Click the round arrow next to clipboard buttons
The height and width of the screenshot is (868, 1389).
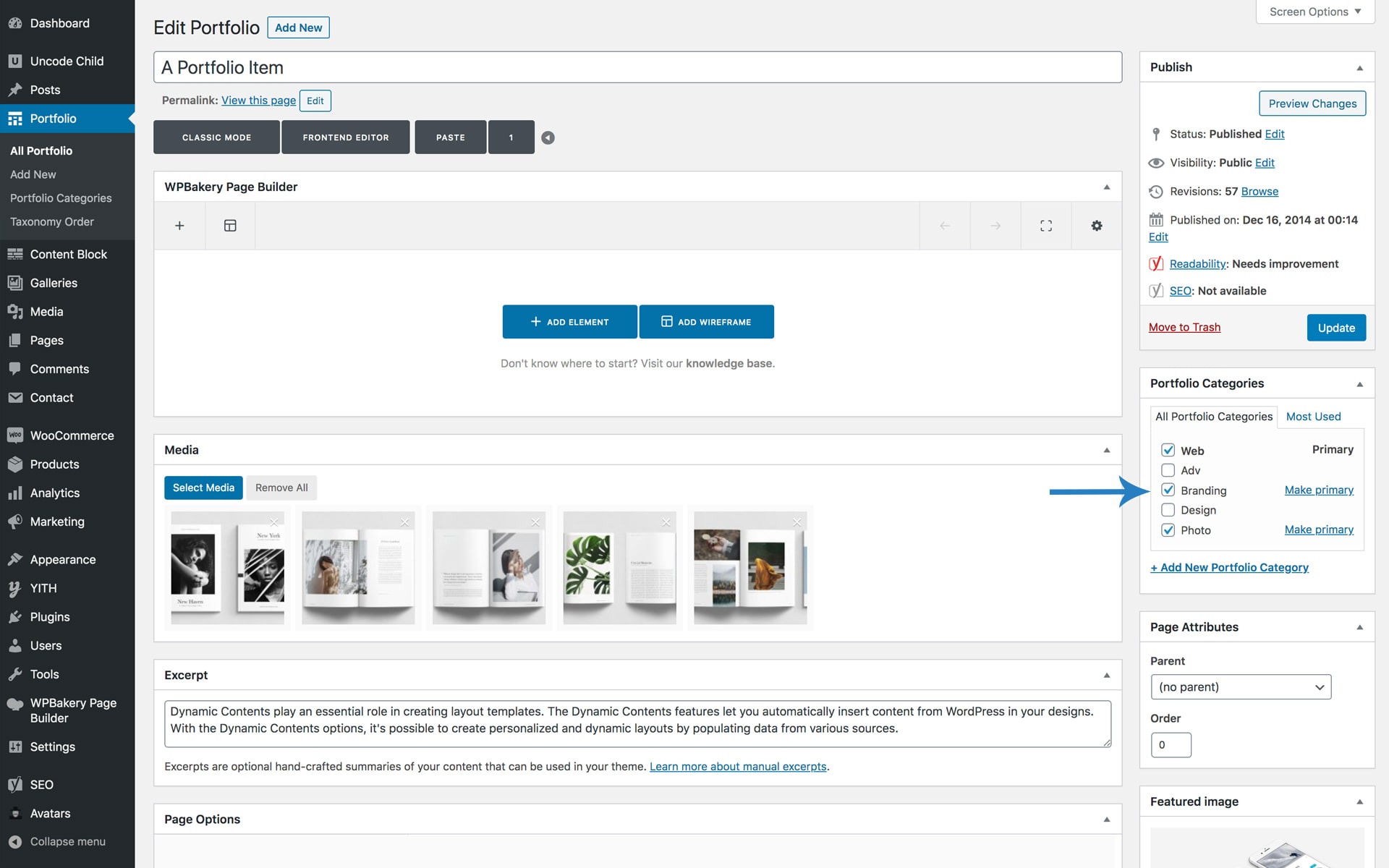pyautogui.click(x=548, y=137)
